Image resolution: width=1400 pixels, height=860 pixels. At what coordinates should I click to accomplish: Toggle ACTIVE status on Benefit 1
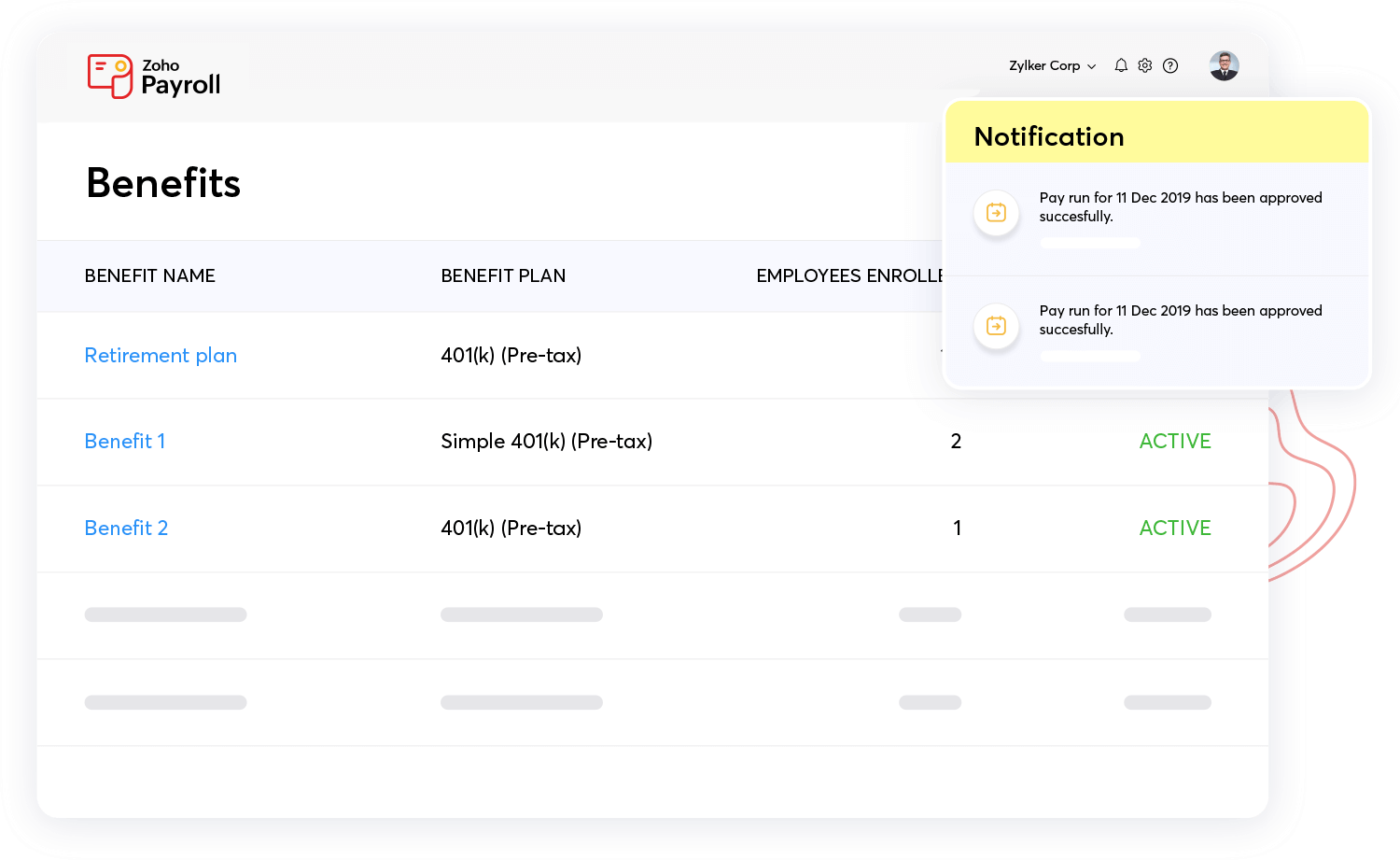(x=1175, y=441)
